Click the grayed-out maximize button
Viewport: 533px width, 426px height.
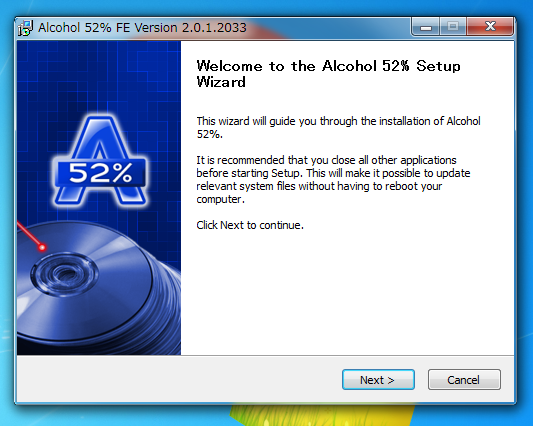click(453, 27)
